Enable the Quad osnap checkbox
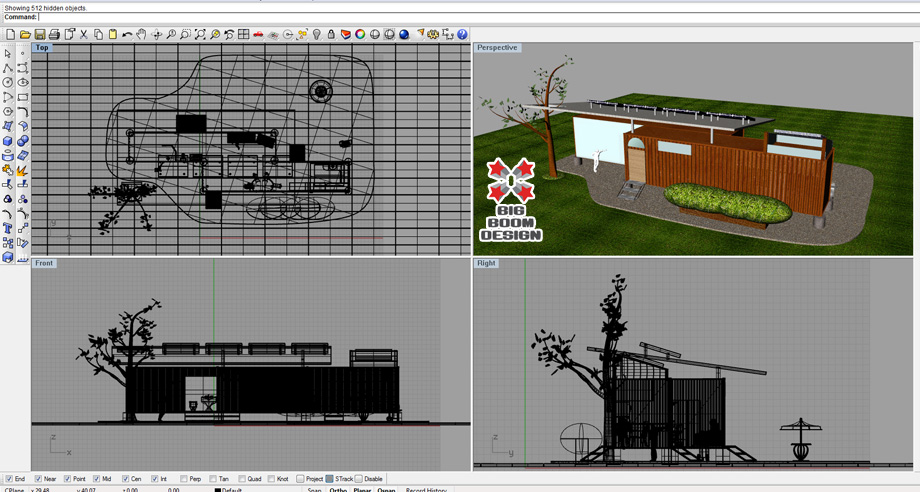Image resolution: width=920 pixels, height=492 pixels. click(x=240, y=479)
